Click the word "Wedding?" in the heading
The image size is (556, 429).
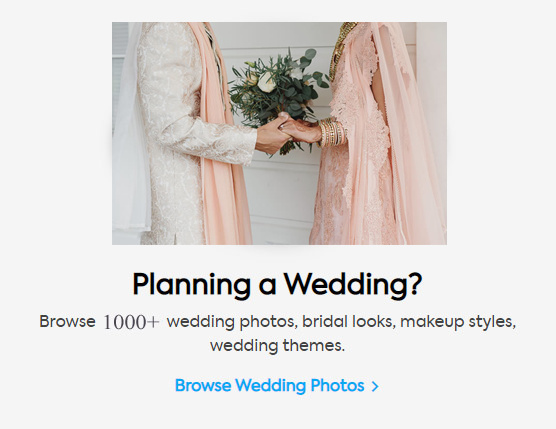pyautogui.click(x=353, y=285)
